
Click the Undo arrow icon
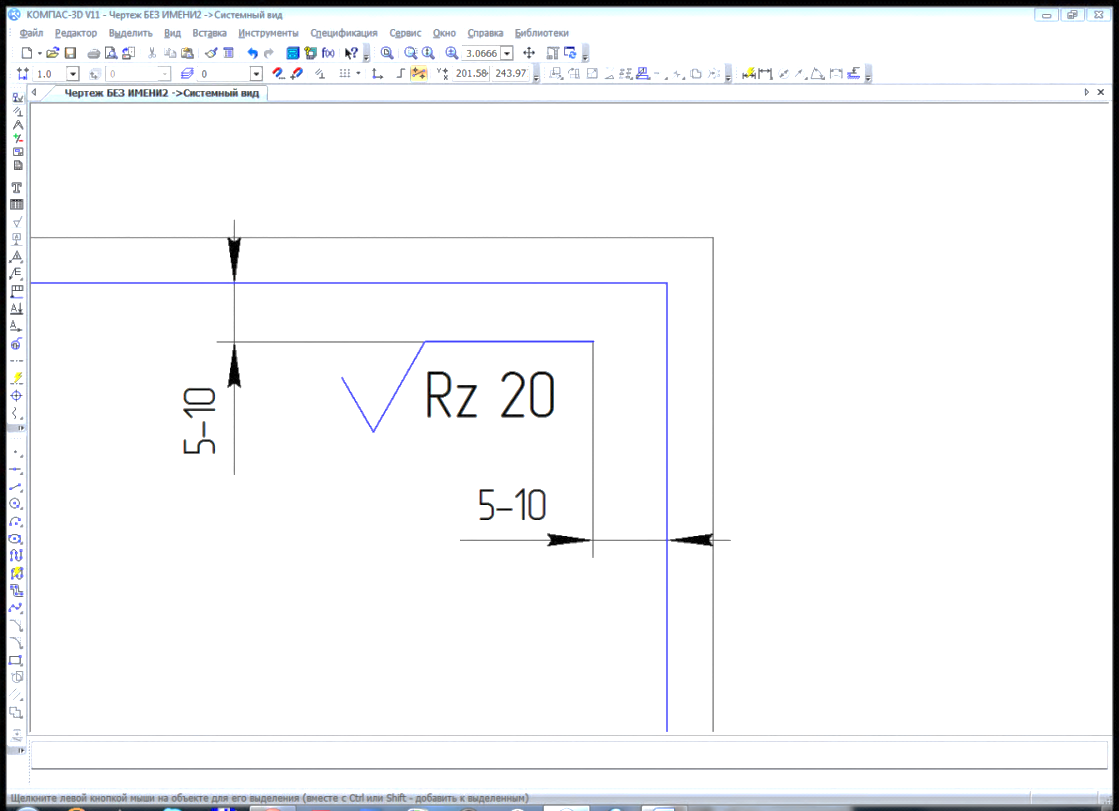(x=252, y=53)
